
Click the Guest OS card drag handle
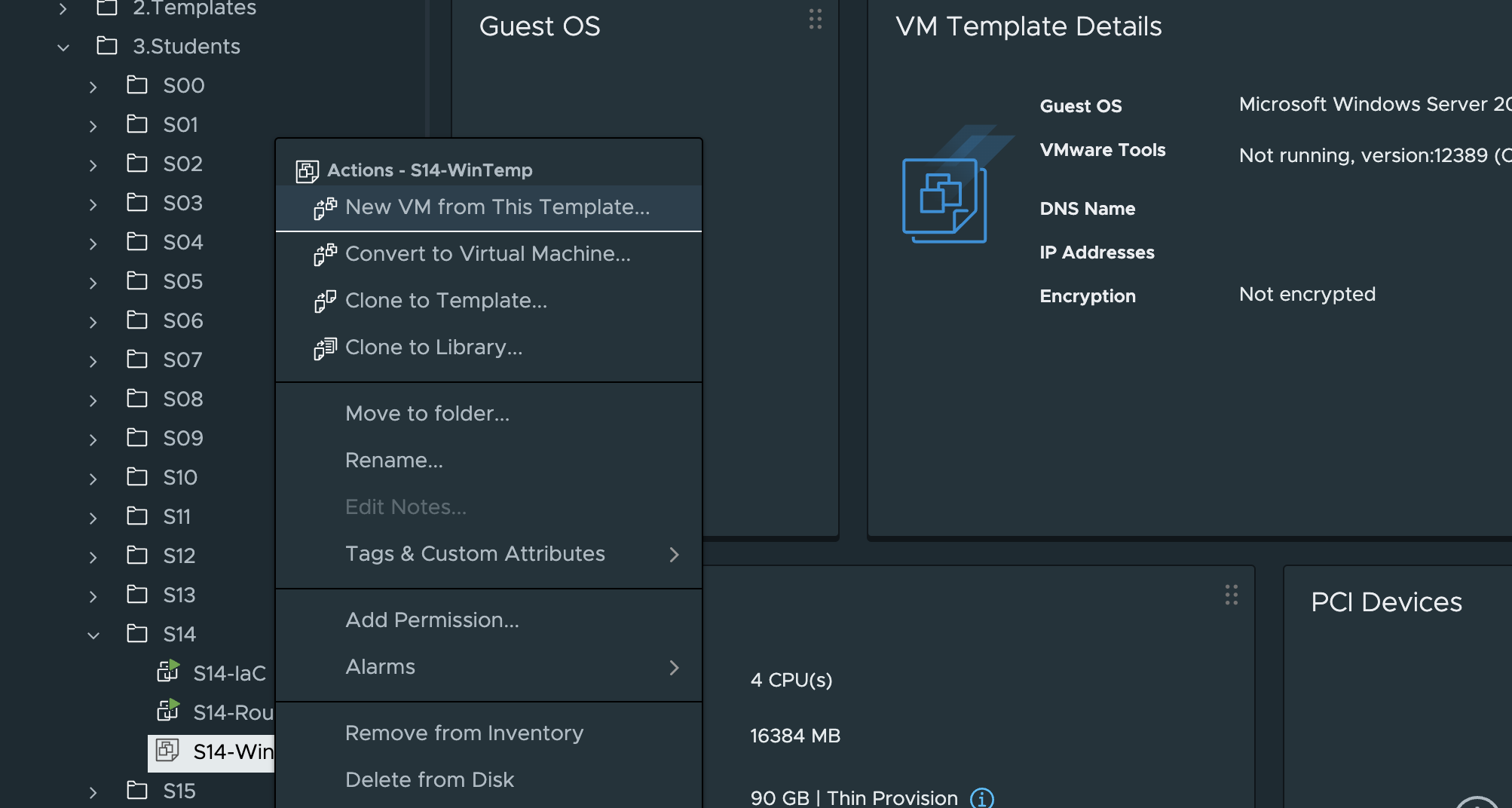(815, 20)
